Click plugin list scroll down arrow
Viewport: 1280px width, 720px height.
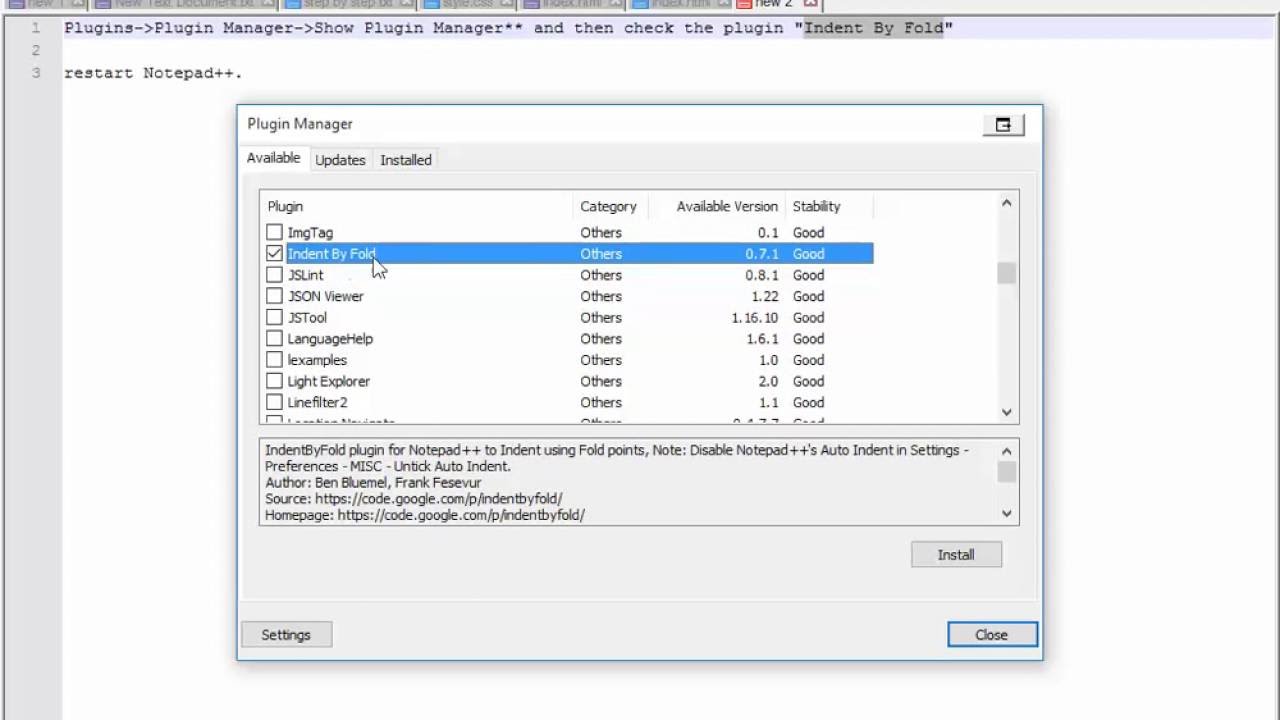tap(1007, 412)
